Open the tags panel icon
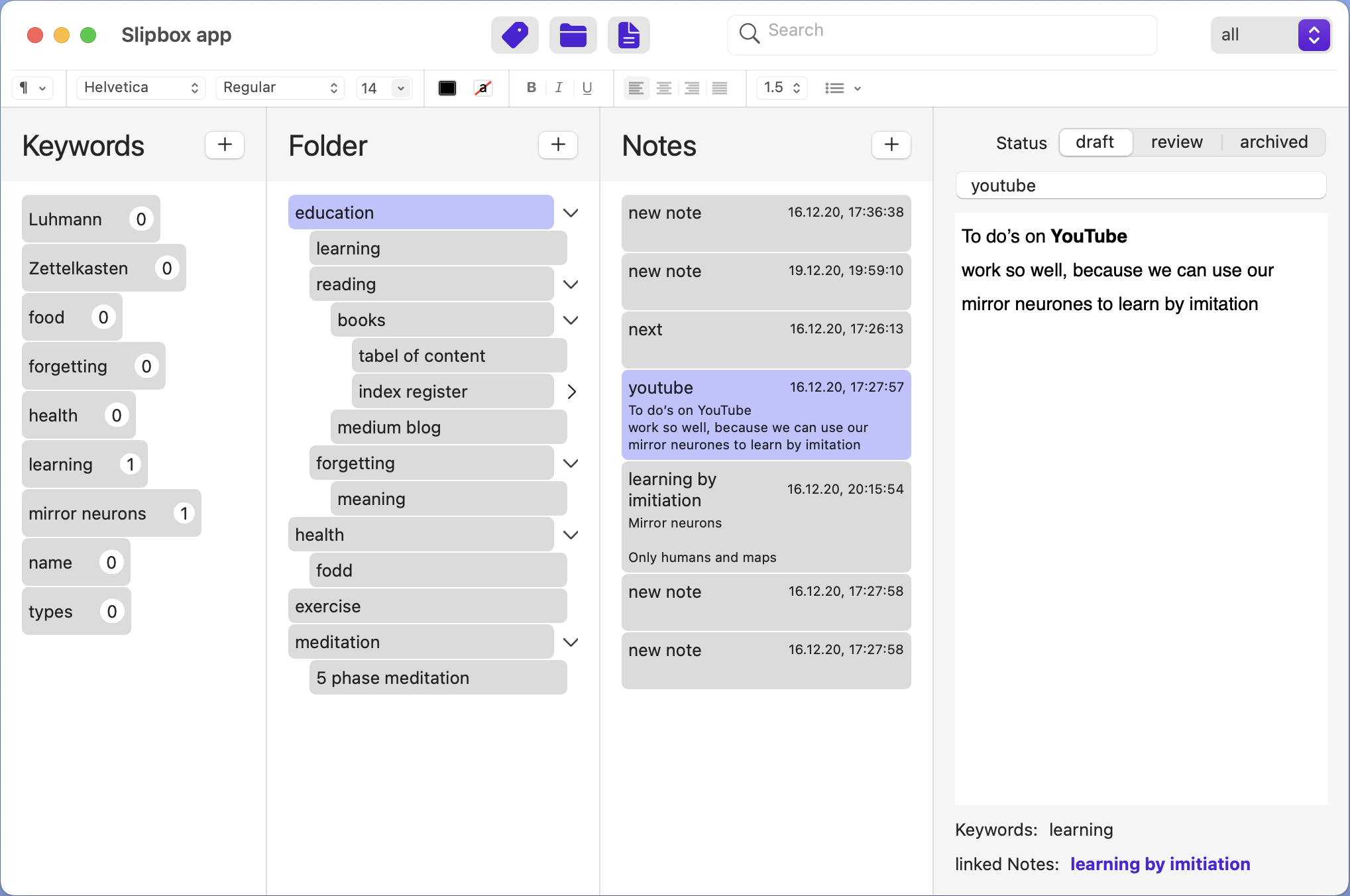 (515, 34)
